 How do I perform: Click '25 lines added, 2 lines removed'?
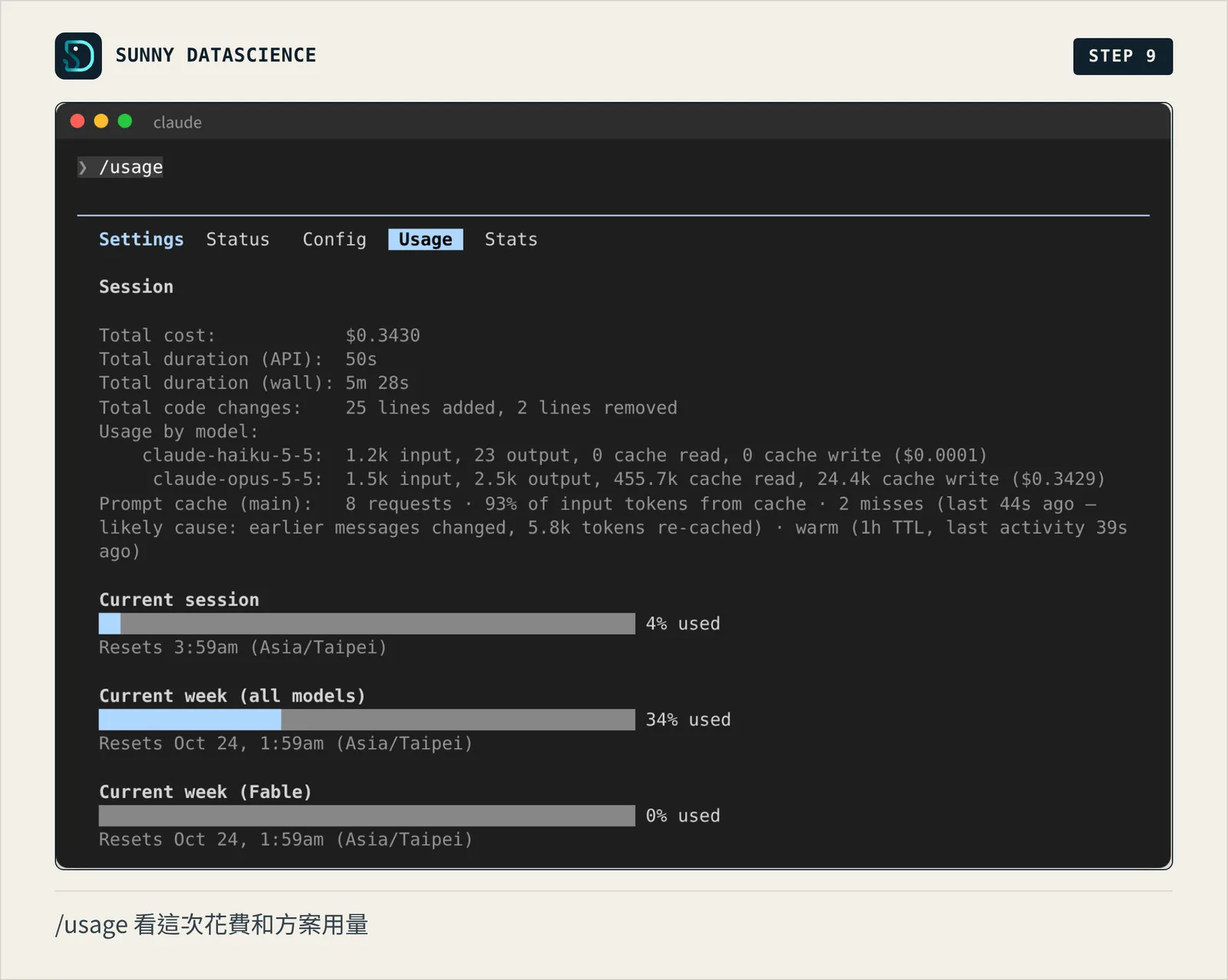[511, 408]
